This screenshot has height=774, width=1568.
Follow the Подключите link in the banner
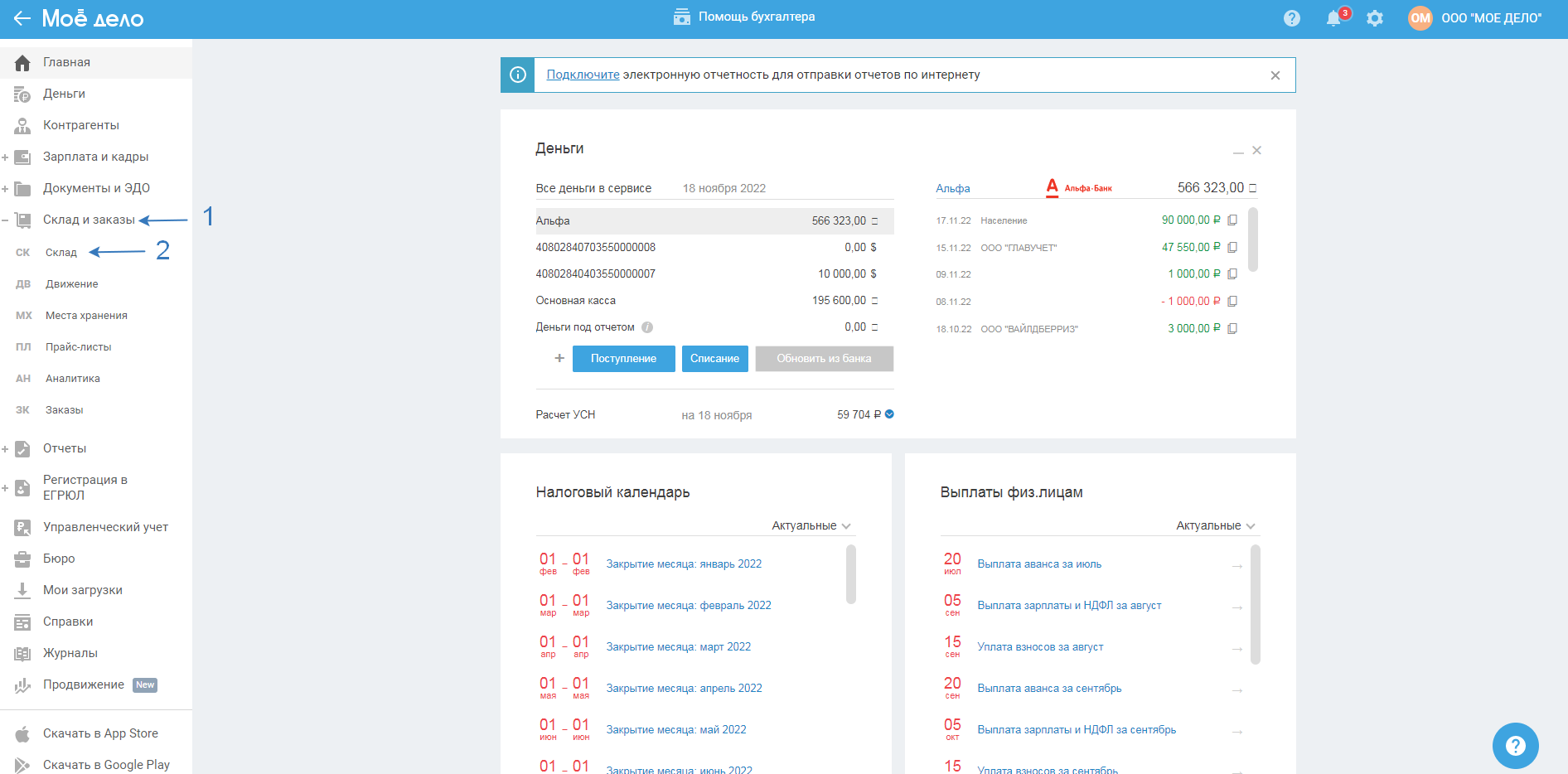pyautogui.click(x=583, y=75)
